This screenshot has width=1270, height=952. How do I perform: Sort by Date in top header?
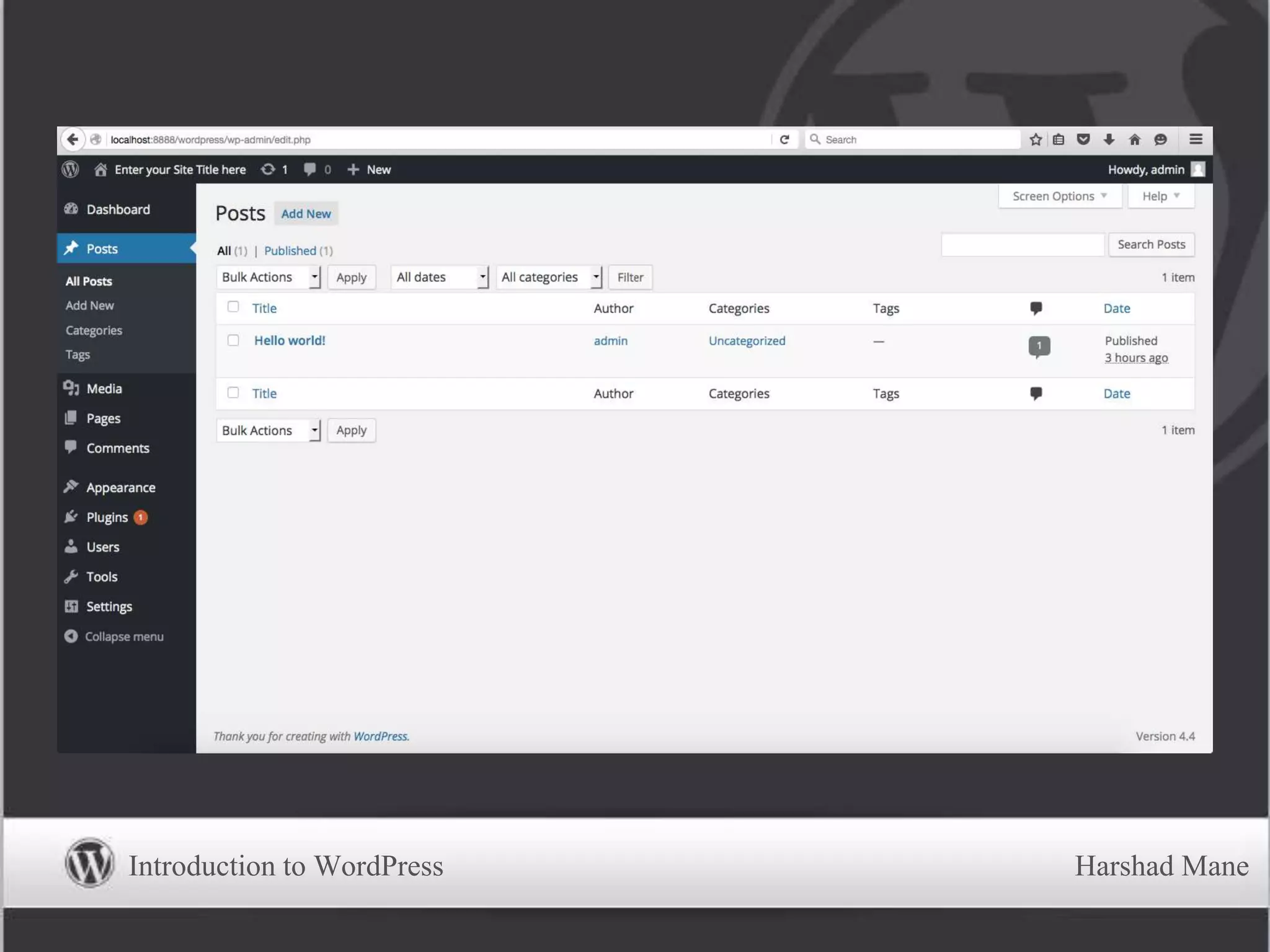coord(1117,308)
